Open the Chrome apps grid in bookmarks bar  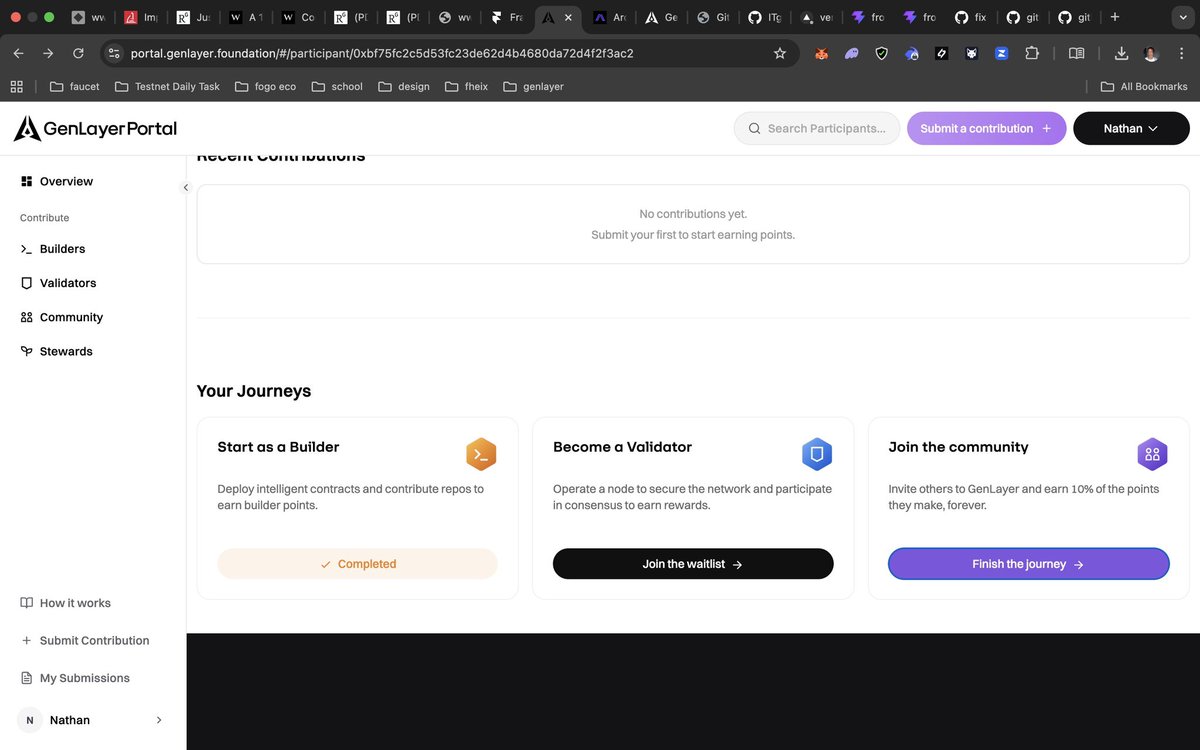(x=16, y=87)
